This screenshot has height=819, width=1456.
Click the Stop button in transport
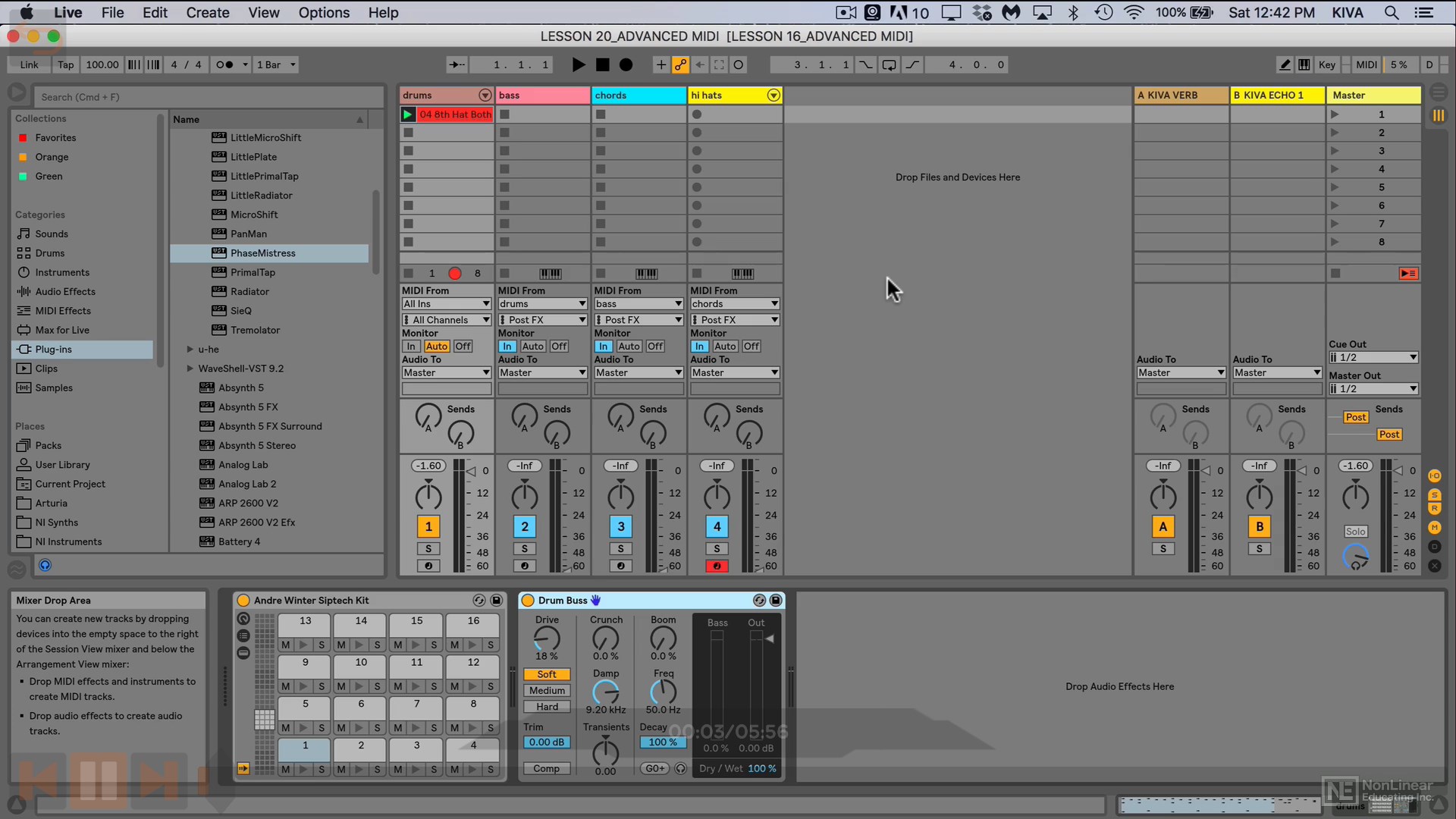tap(602, 65)
